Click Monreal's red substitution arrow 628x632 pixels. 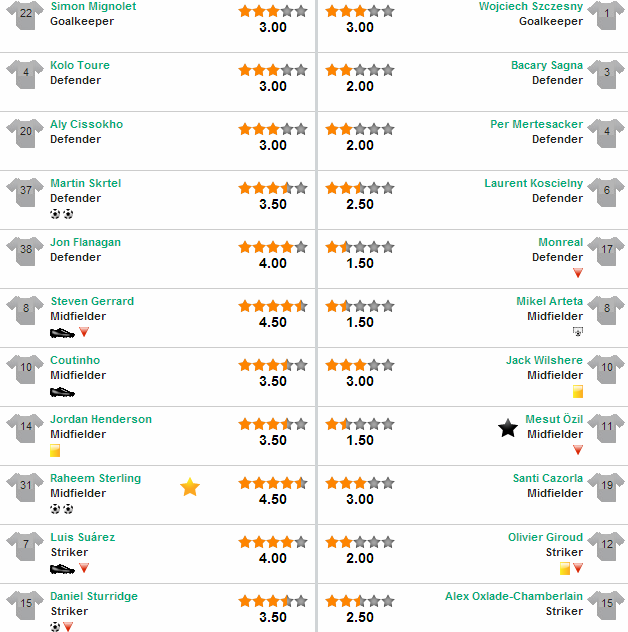pos(578,273)
